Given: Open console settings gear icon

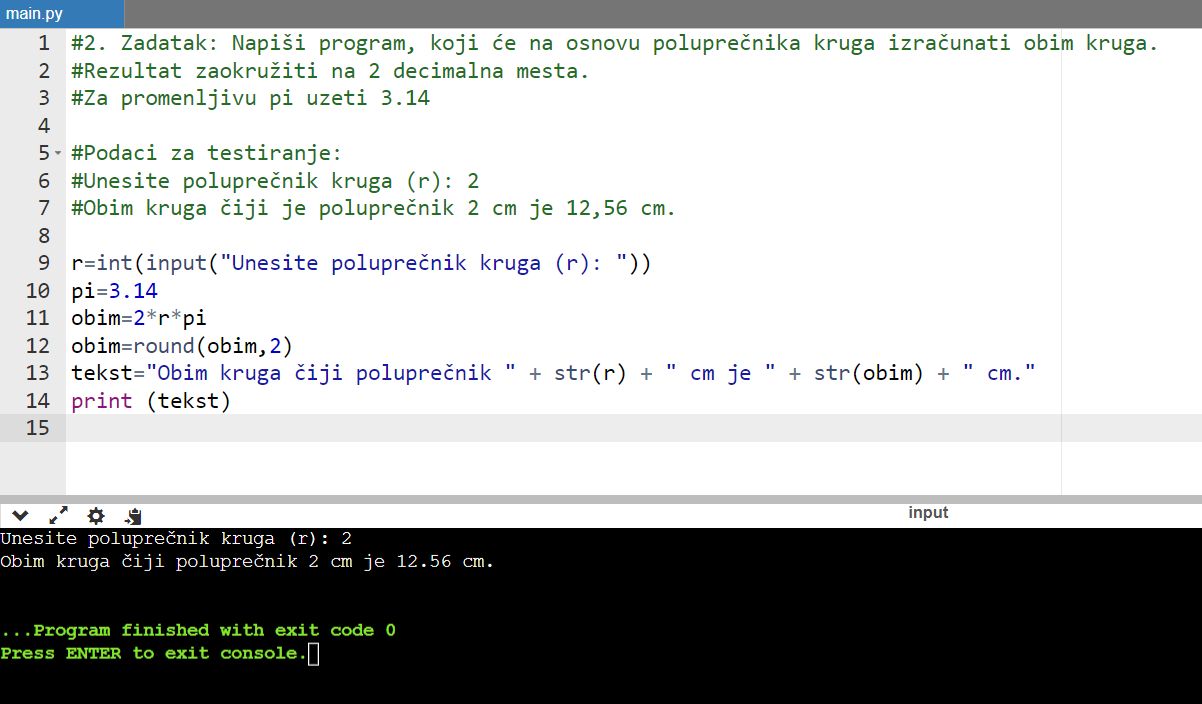Looking at the screenshot, I should (96, 516).
